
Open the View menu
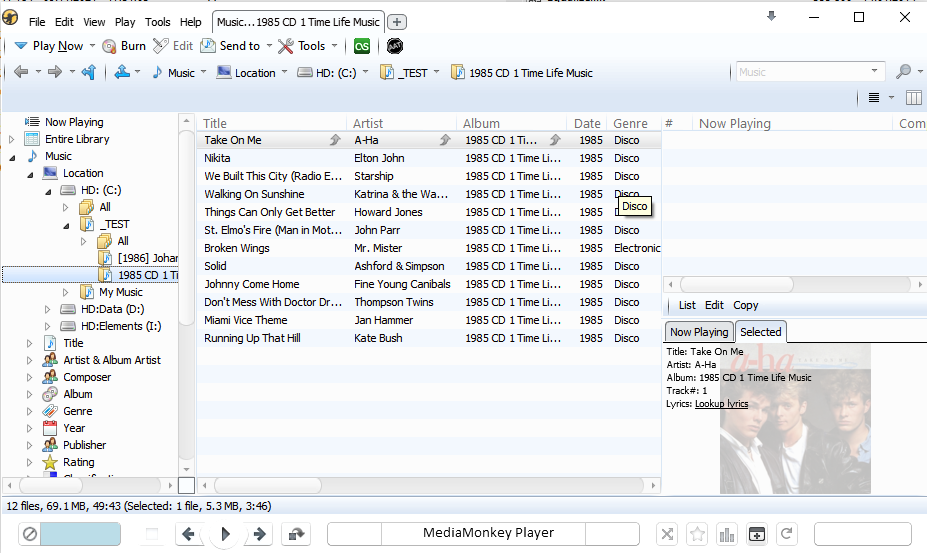point(94,22)
